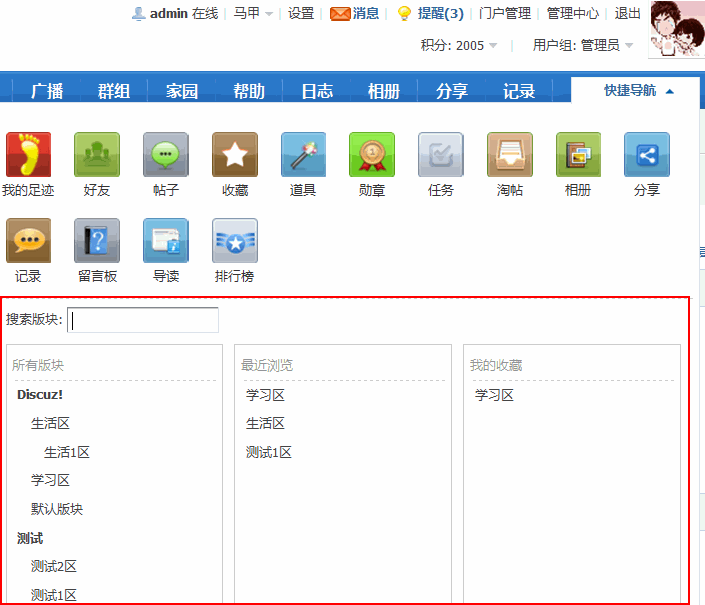Open the 分享 share icon in shortcuts
Viewport: 705px width, 605px height.
[x=647, y=155]
